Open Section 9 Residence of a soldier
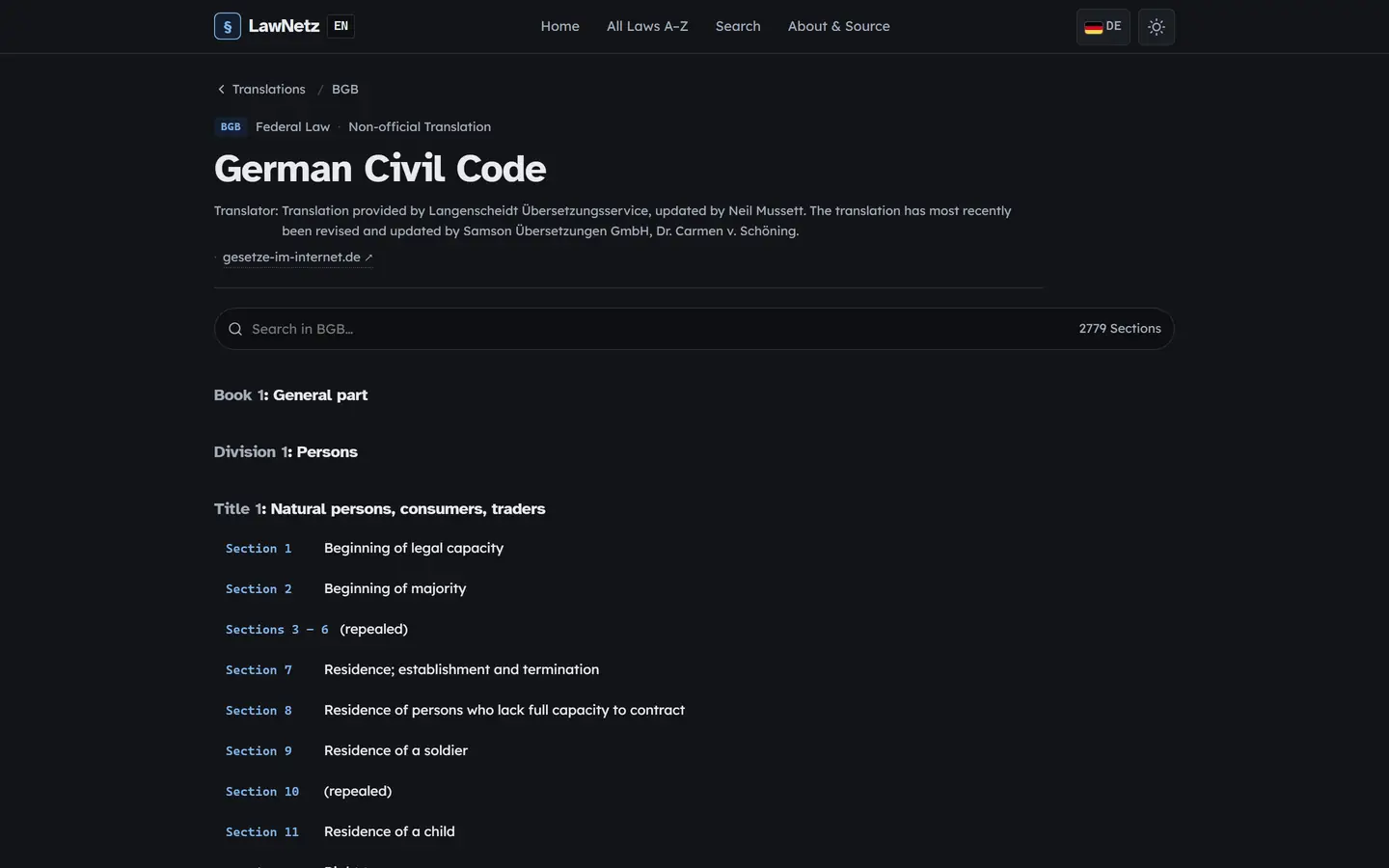1389x868 pixels. tap(694, 750)
